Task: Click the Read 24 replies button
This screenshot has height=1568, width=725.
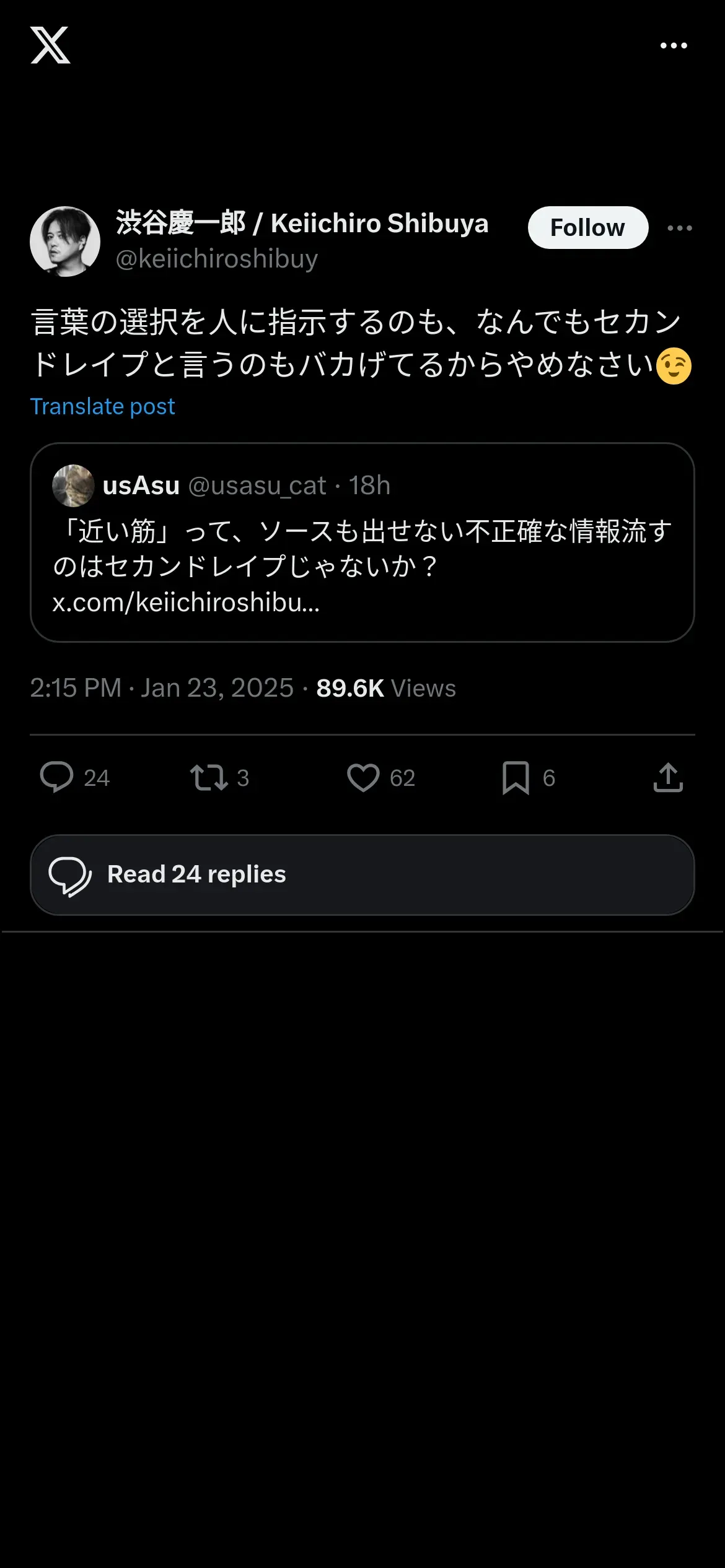Action: tap(362, 874)
